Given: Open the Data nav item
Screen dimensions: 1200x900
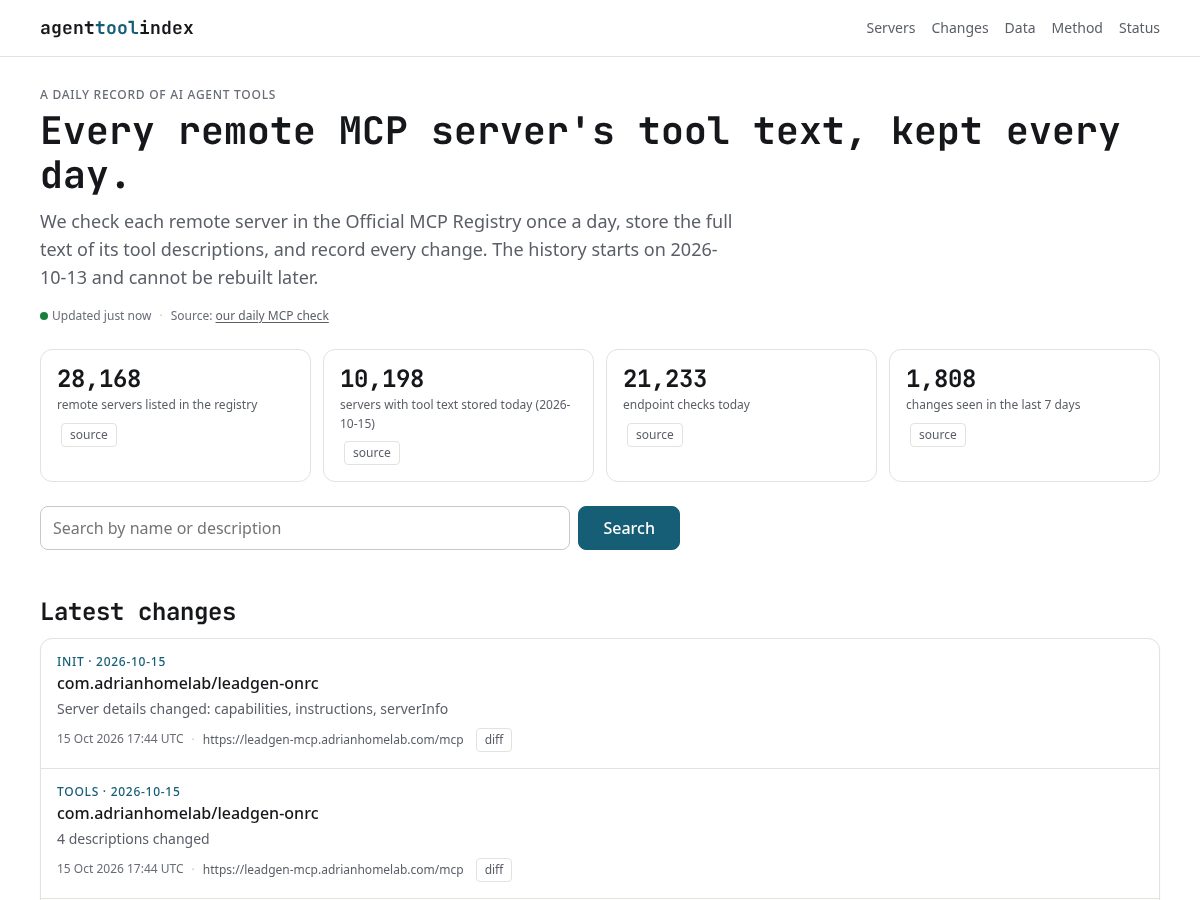Looking at the screenshot, I should point(1020,28).
